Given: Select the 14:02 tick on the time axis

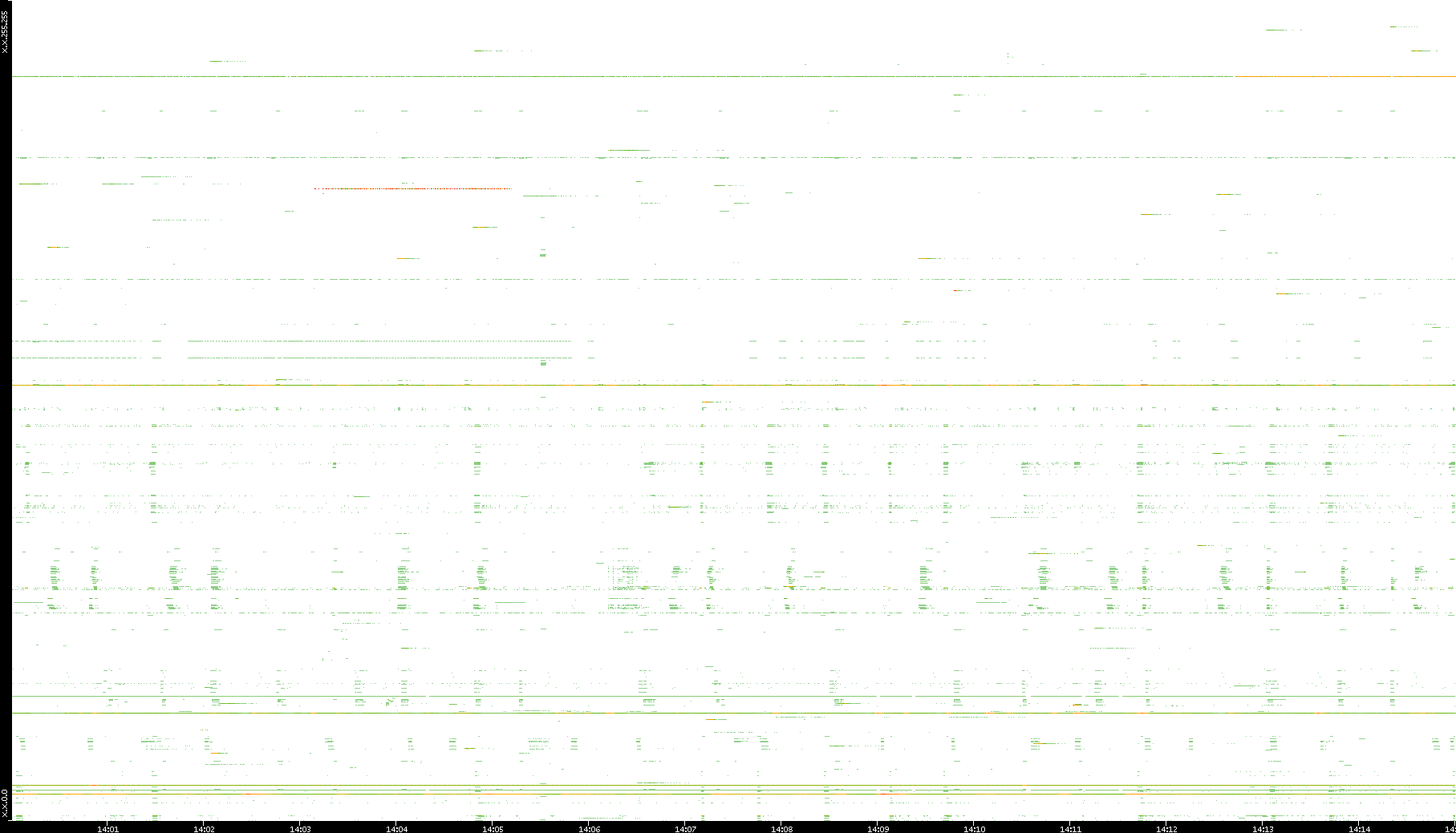Looking at the screenshot, I should [x=204, y=829].
